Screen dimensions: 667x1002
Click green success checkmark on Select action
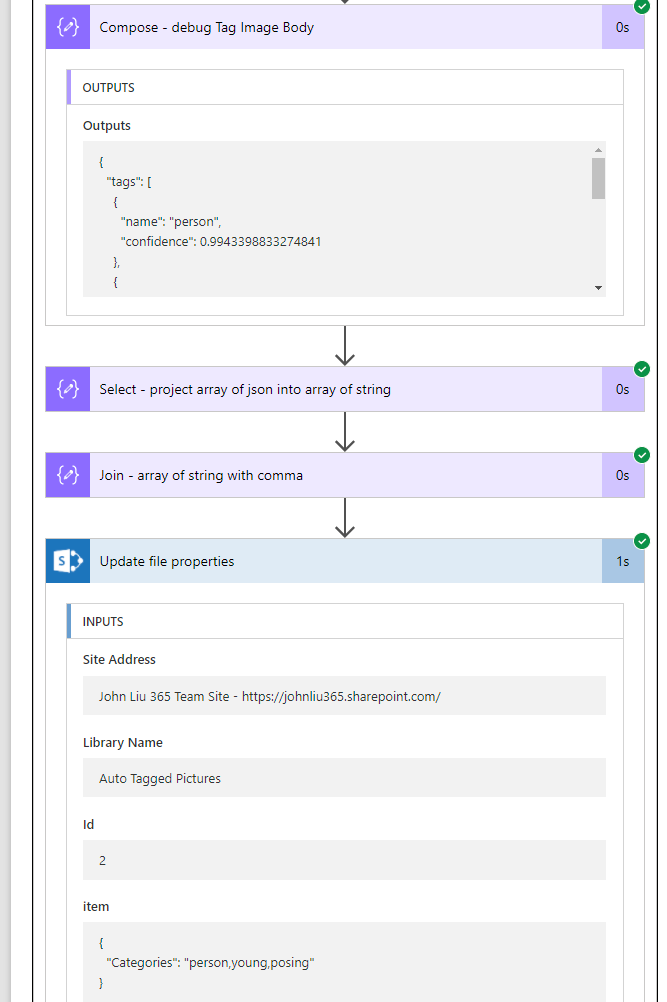pyautogui.click(x=642, y=369)
